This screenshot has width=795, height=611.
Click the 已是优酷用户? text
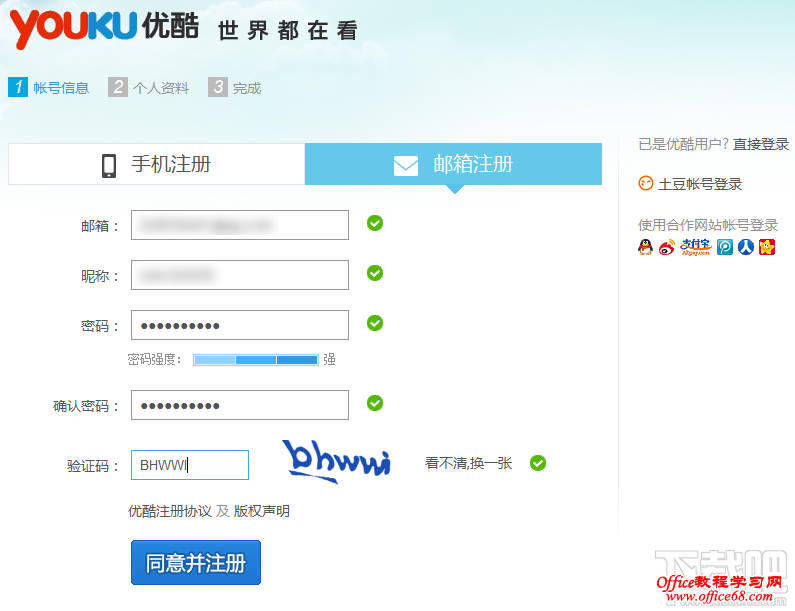pyautogui.click(x=683, y=145)
